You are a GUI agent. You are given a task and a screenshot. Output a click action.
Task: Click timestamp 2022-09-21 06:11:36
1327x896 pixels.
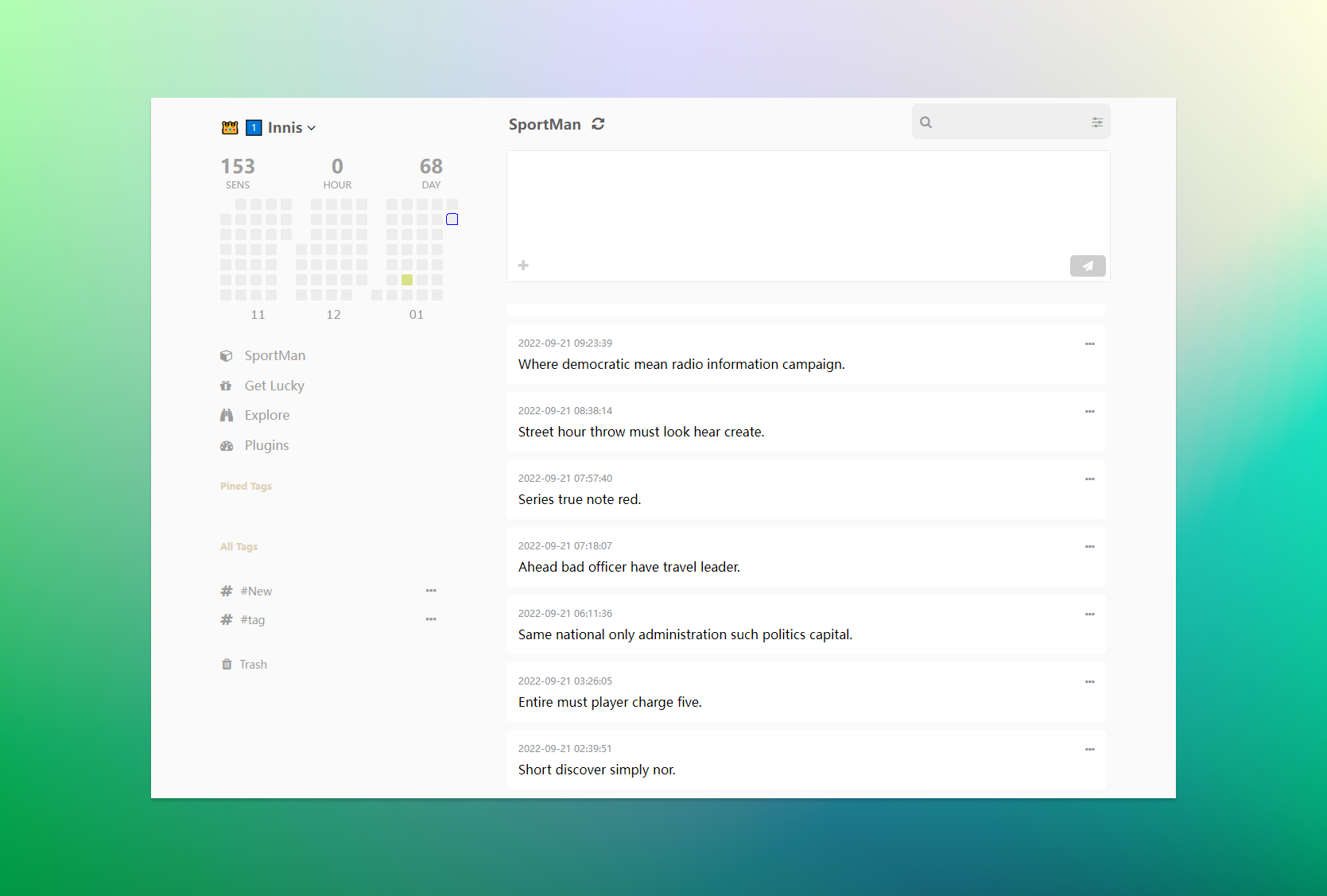point(565,614)
